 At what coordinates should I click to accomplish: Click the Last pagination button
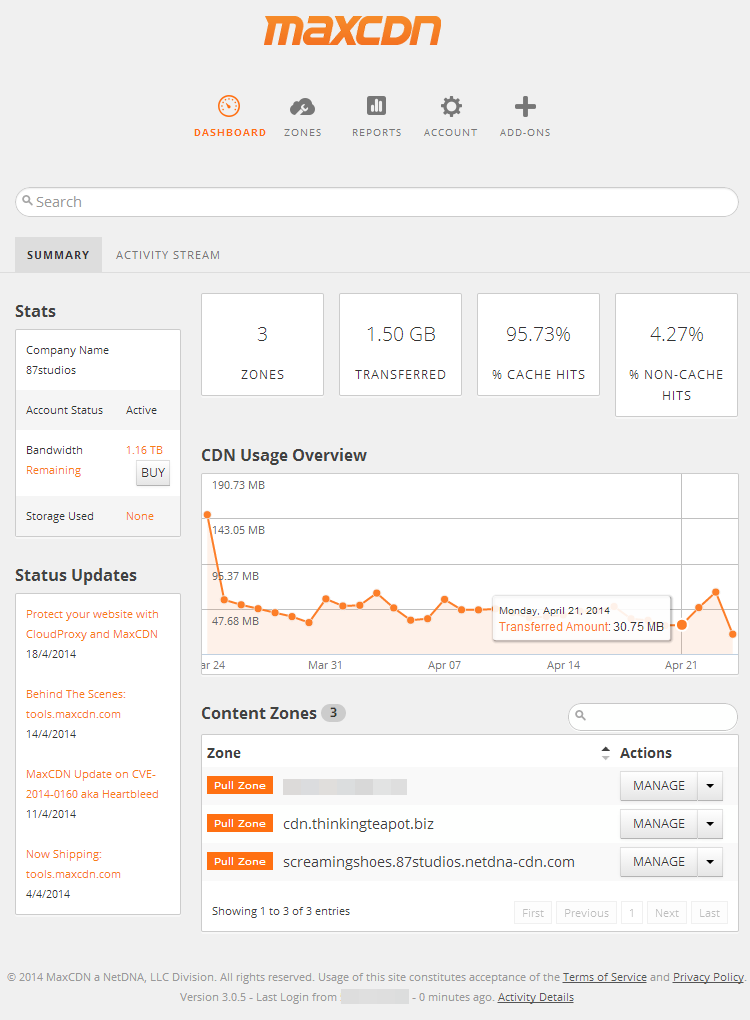709,913
